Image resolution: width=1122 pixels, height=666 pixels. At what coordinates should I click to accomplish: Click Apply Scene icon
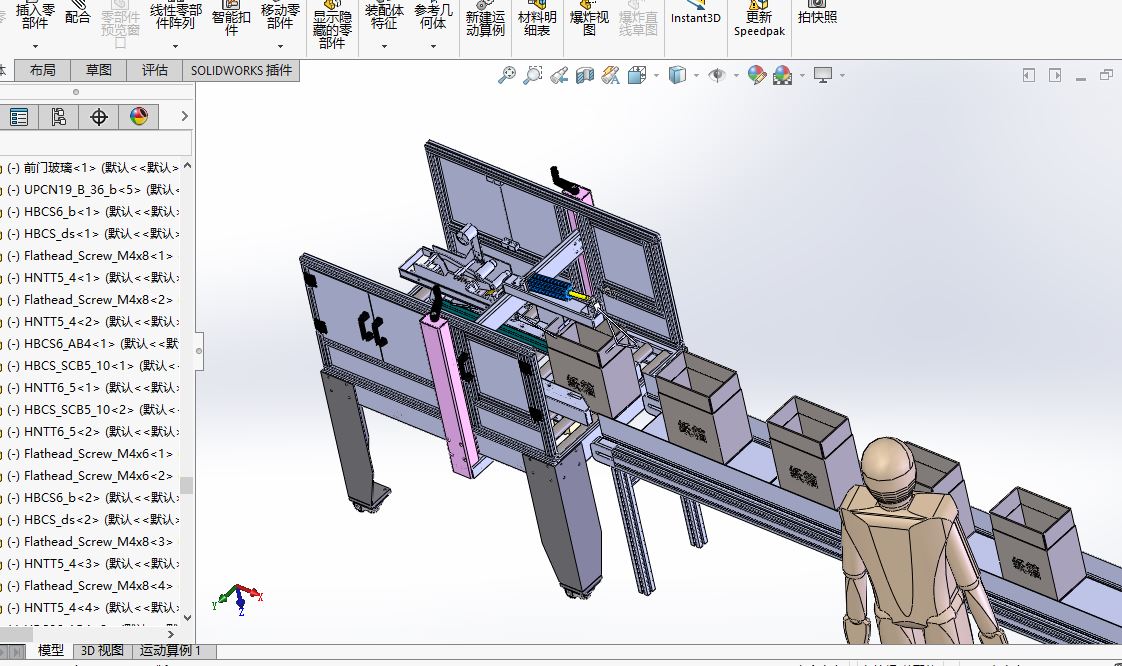pos(782,75)
